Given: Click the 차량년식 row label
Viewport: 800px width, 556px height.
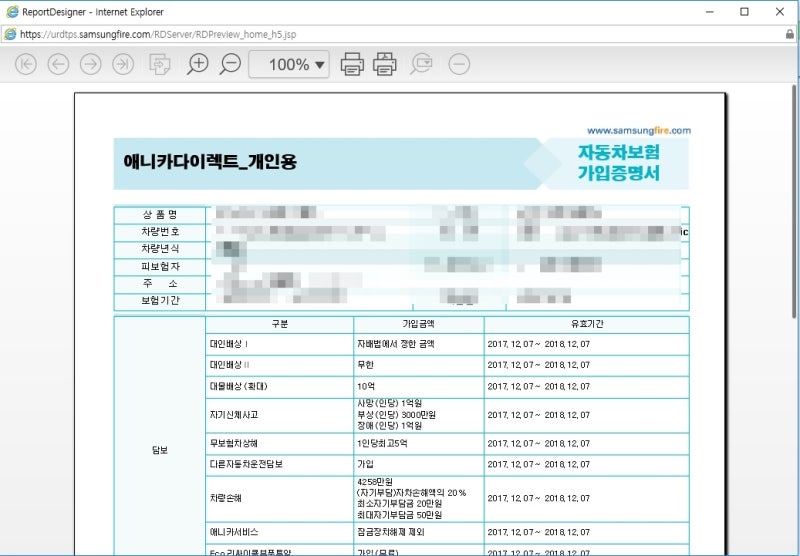Looking at the screenshot, I should (x=160, y=249).
